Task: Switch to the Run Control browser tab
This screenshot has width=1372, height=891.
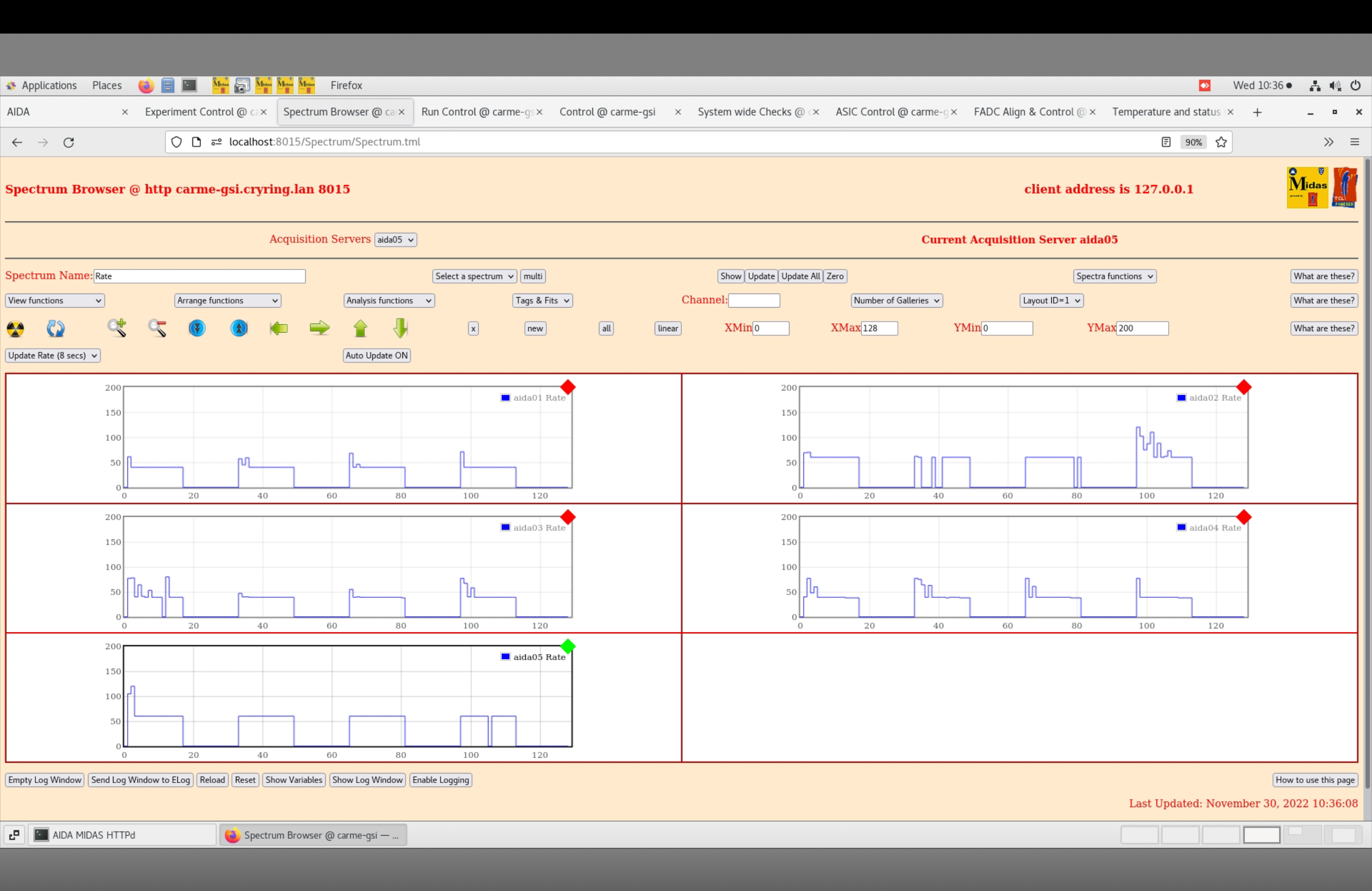Action: pyautogui.click(x=476, y=112)
